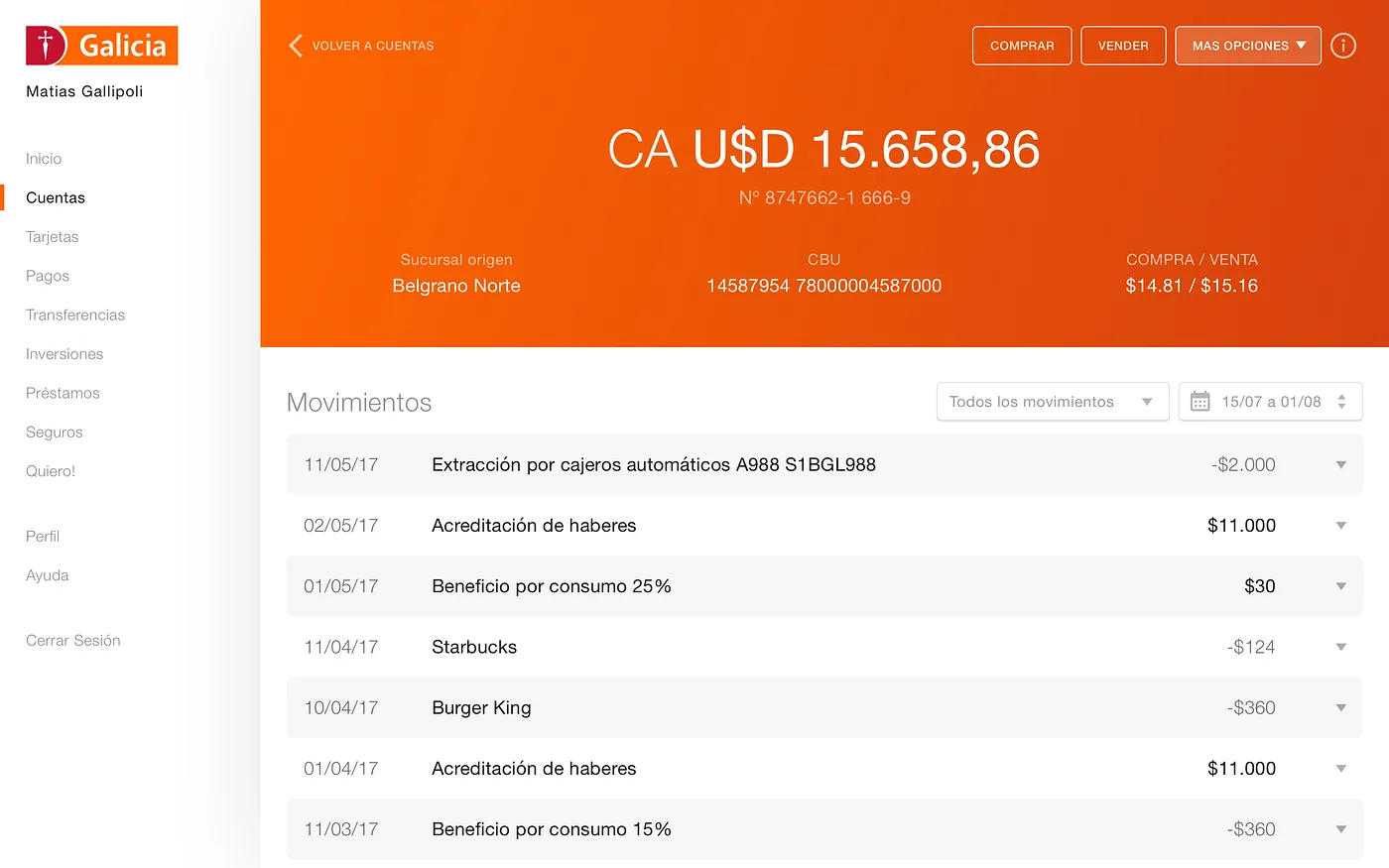This screenshot has height=868, width=1389.
Task: Click the -$124 Starbucks amount
Action: click(x=1251, y=647)
